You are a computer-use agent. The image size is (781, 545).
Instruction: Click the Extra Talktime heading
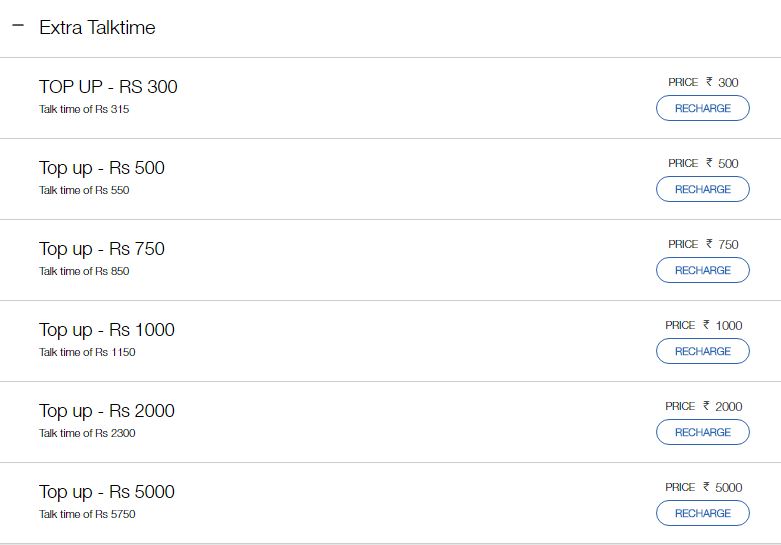tap(97, 28)
